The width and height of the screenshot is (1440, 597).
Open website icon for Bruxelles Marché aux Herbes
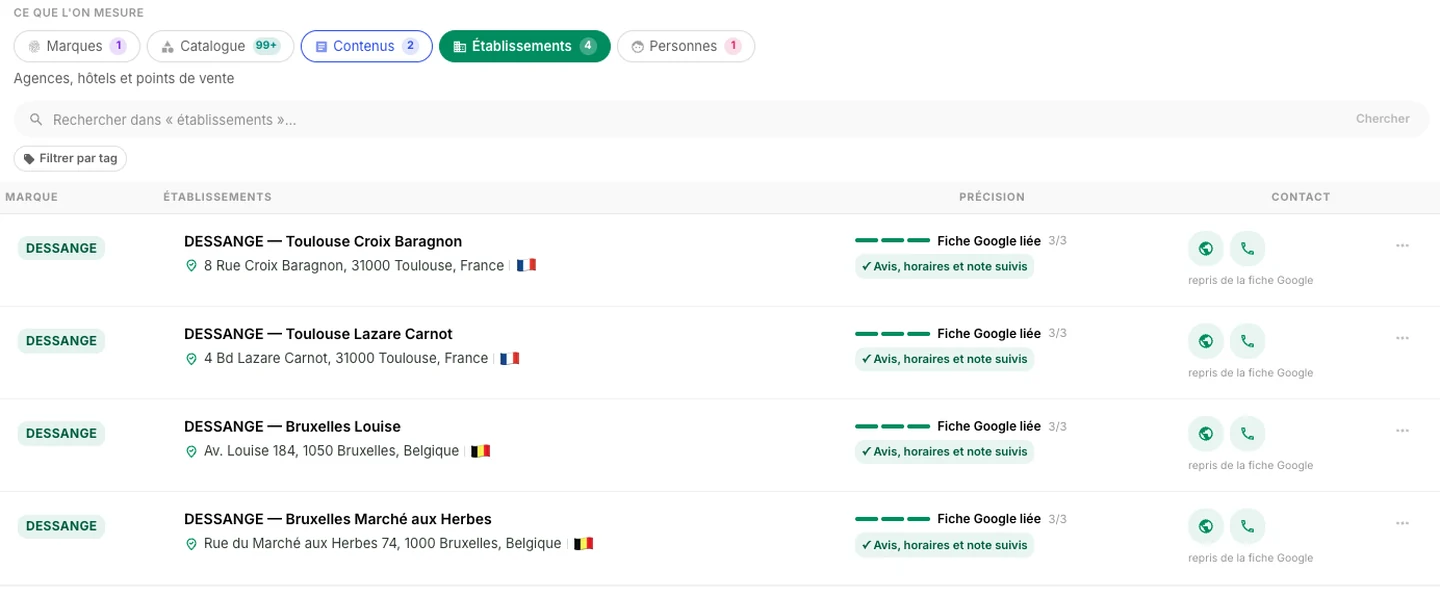tap(1206, 526)
